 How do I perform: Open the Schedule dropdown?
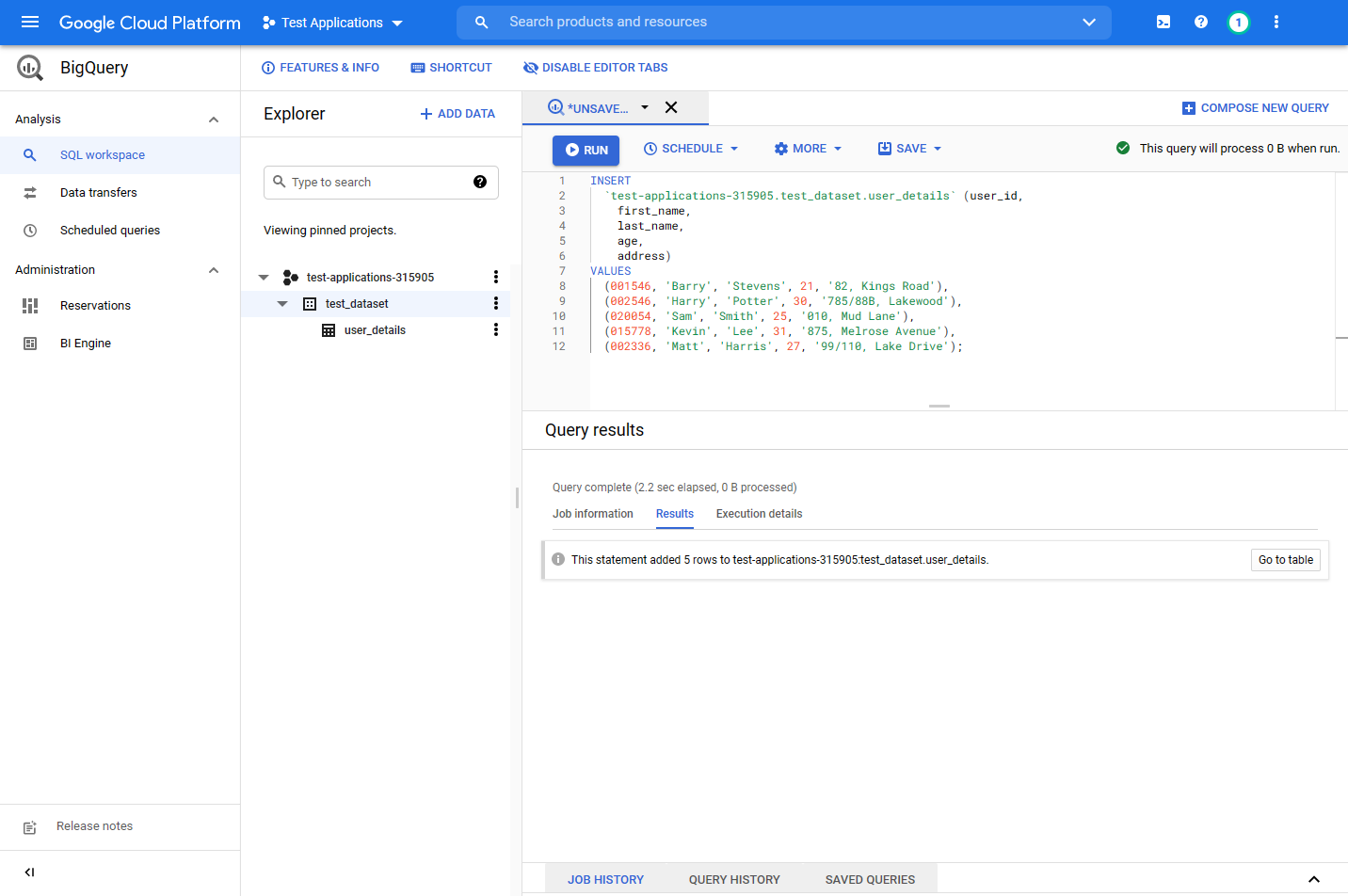click(x=691, y=149)
